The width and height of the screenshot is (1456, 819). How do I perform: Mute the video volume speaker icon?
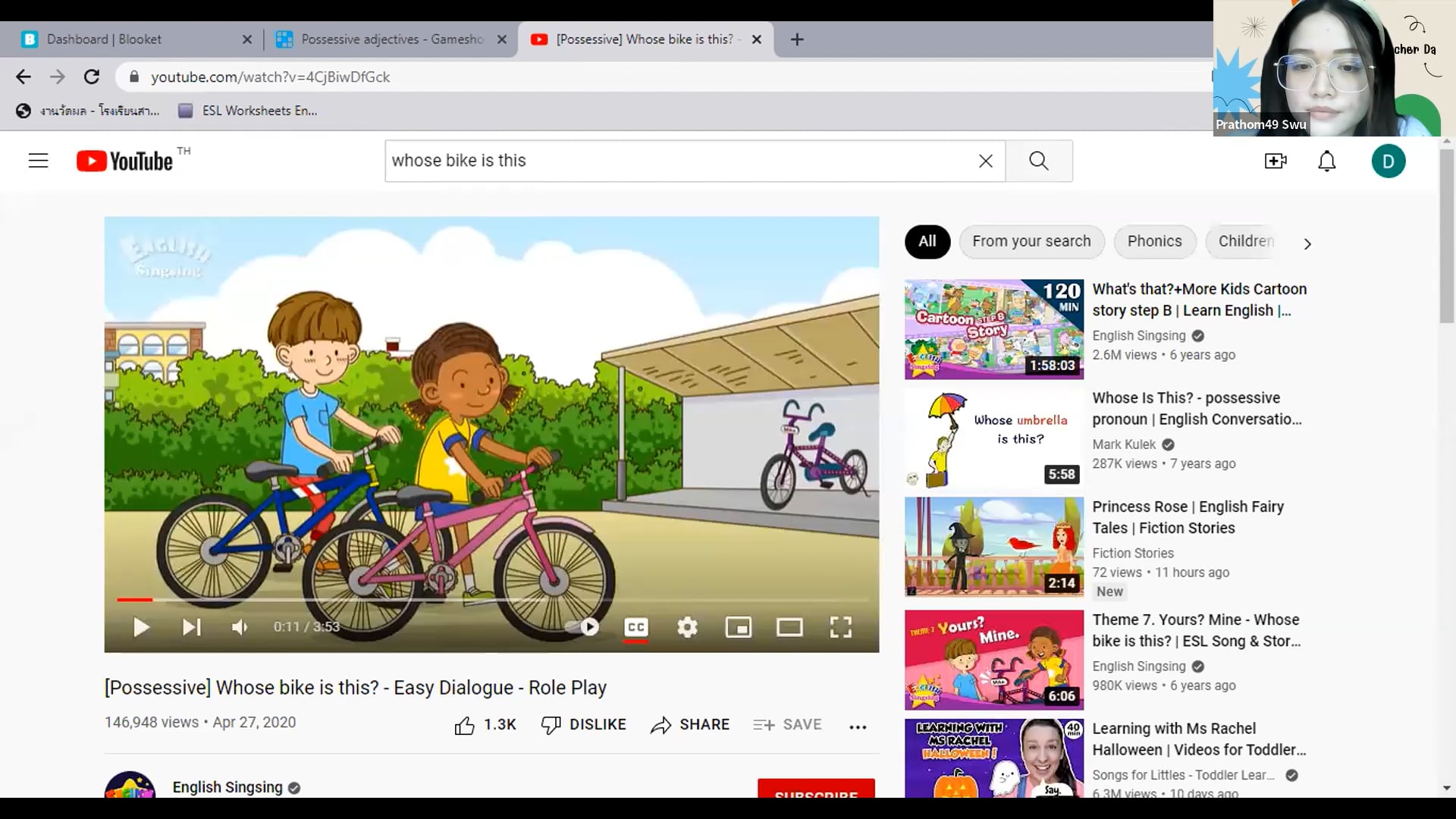click(x=240, y=627)
